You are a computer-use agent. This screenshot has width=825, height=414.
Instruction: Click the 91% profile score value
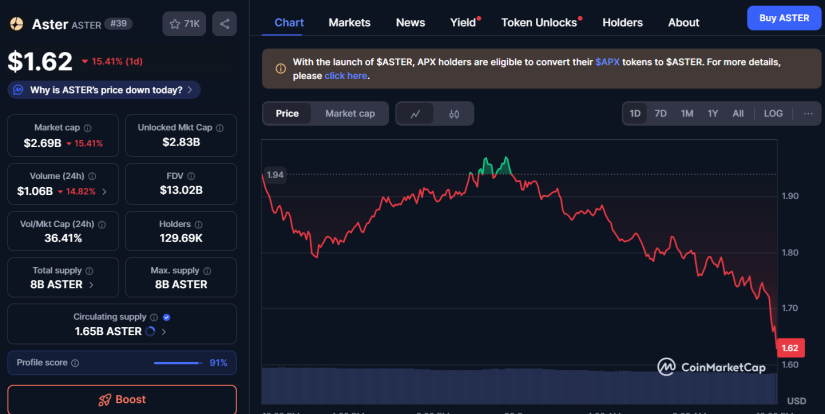point(218,363)
